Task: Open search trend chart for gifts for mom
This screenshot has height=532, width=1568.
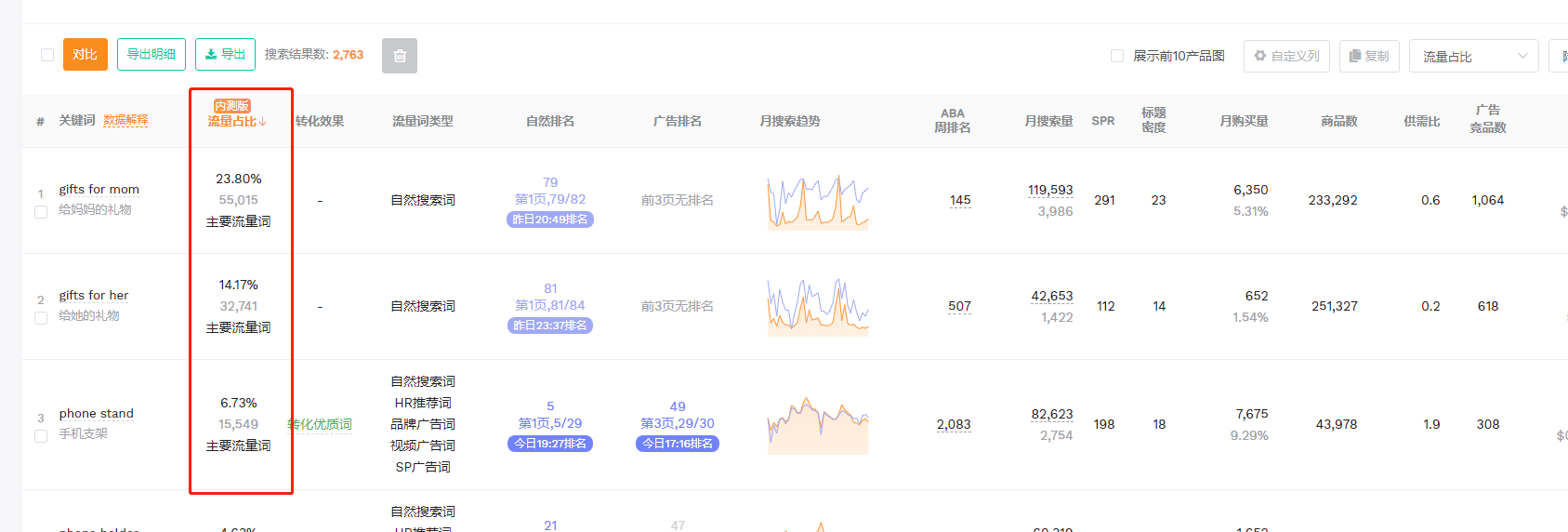Action: (x=817, y=201)
